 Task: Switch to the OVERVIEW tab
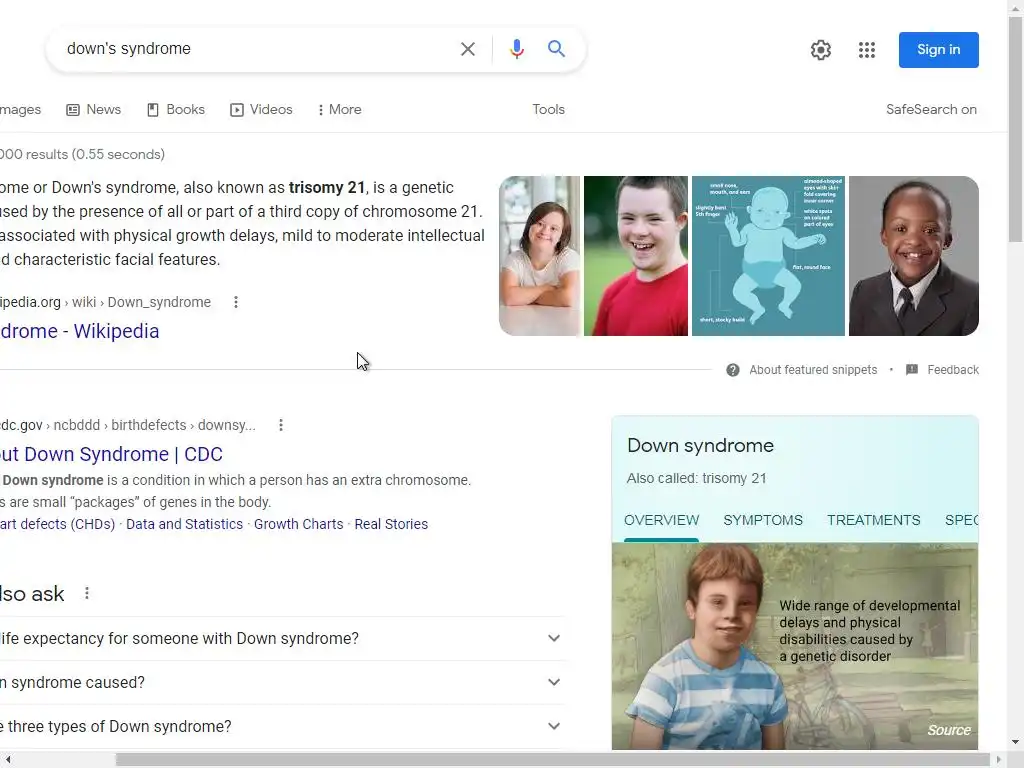(661, 520)
